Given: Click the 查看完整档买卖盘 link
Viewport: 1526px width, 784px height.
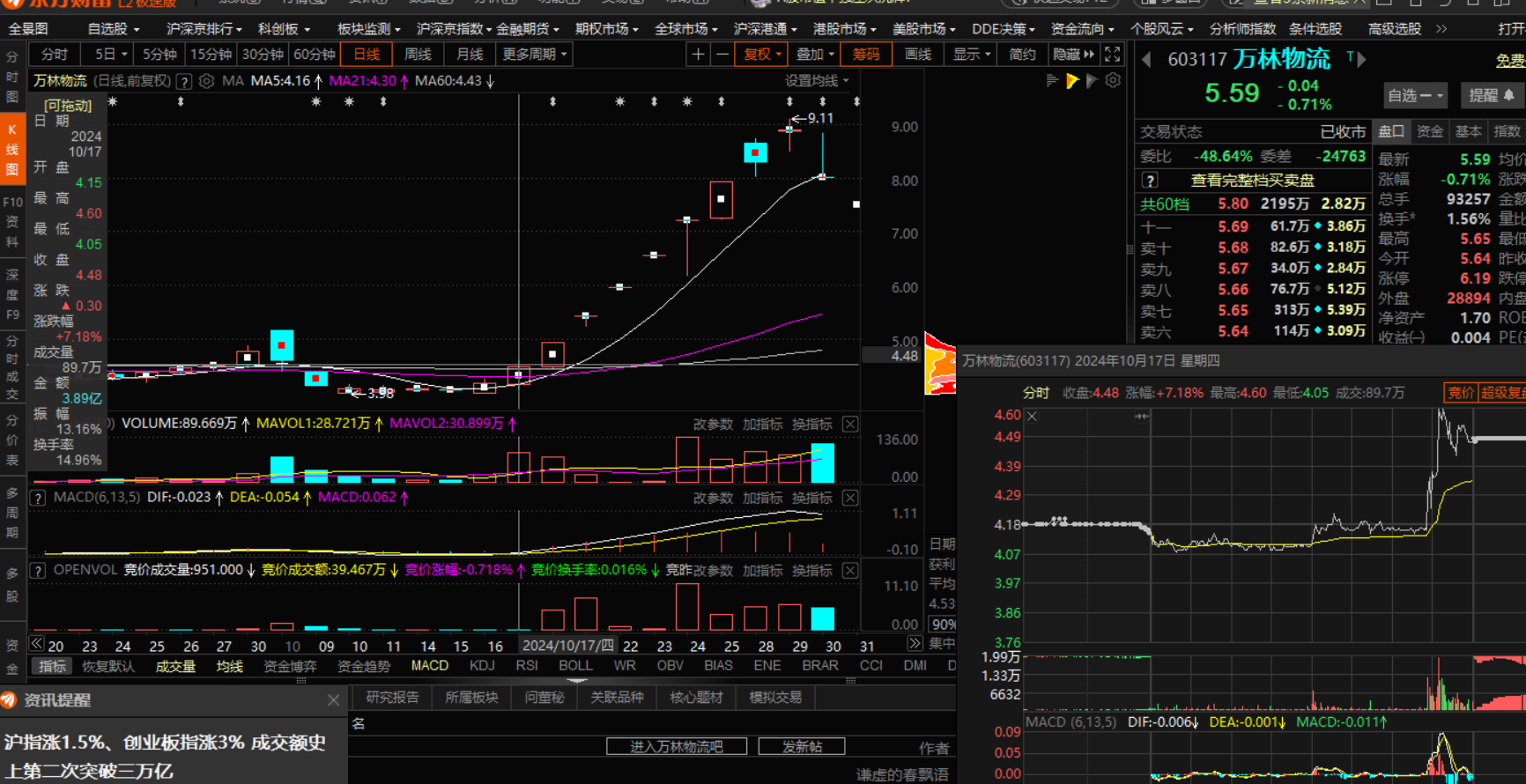Looking at the screenshot, I should (1252, 181).
